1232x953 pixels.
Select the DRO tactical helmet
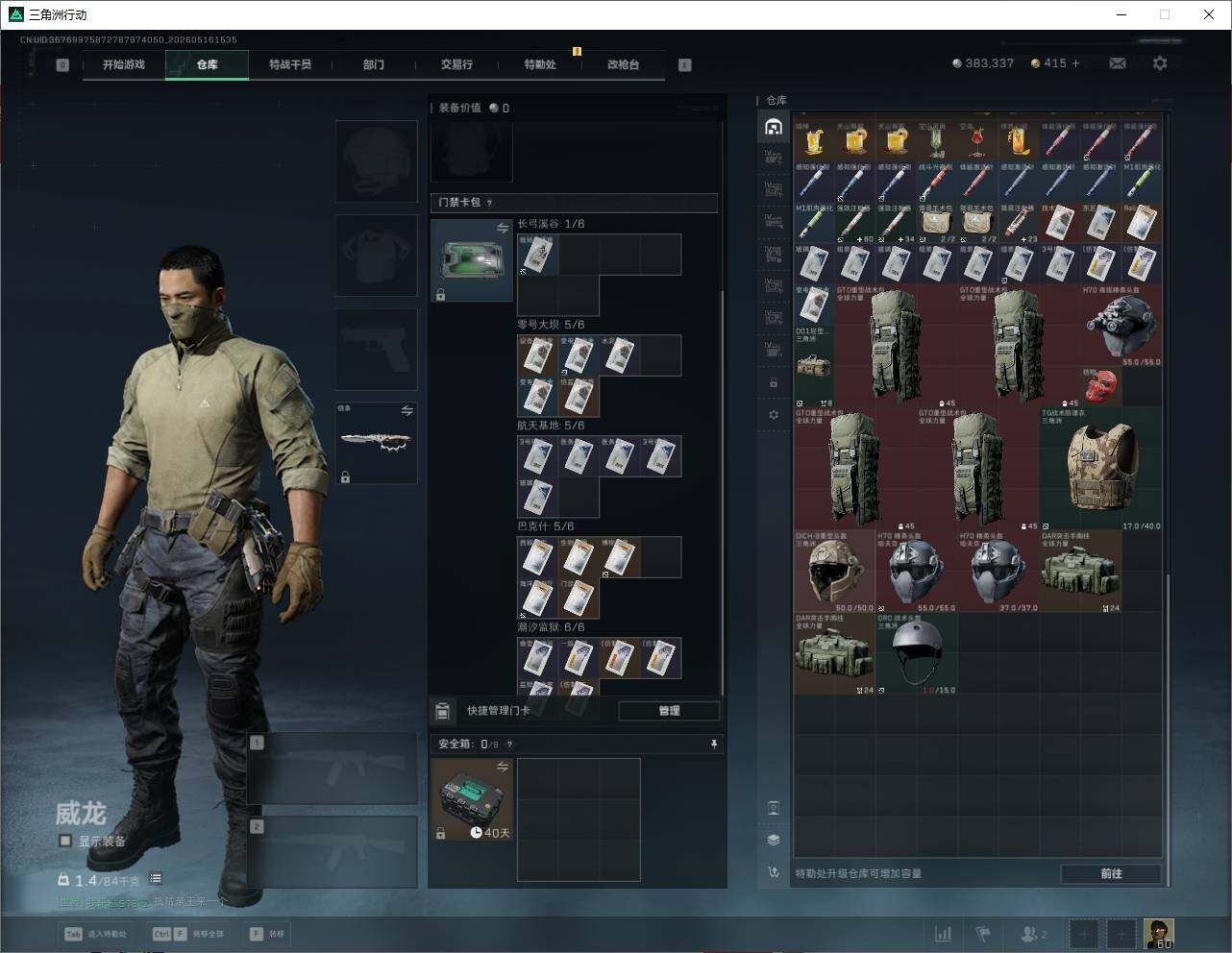(917, 654)
